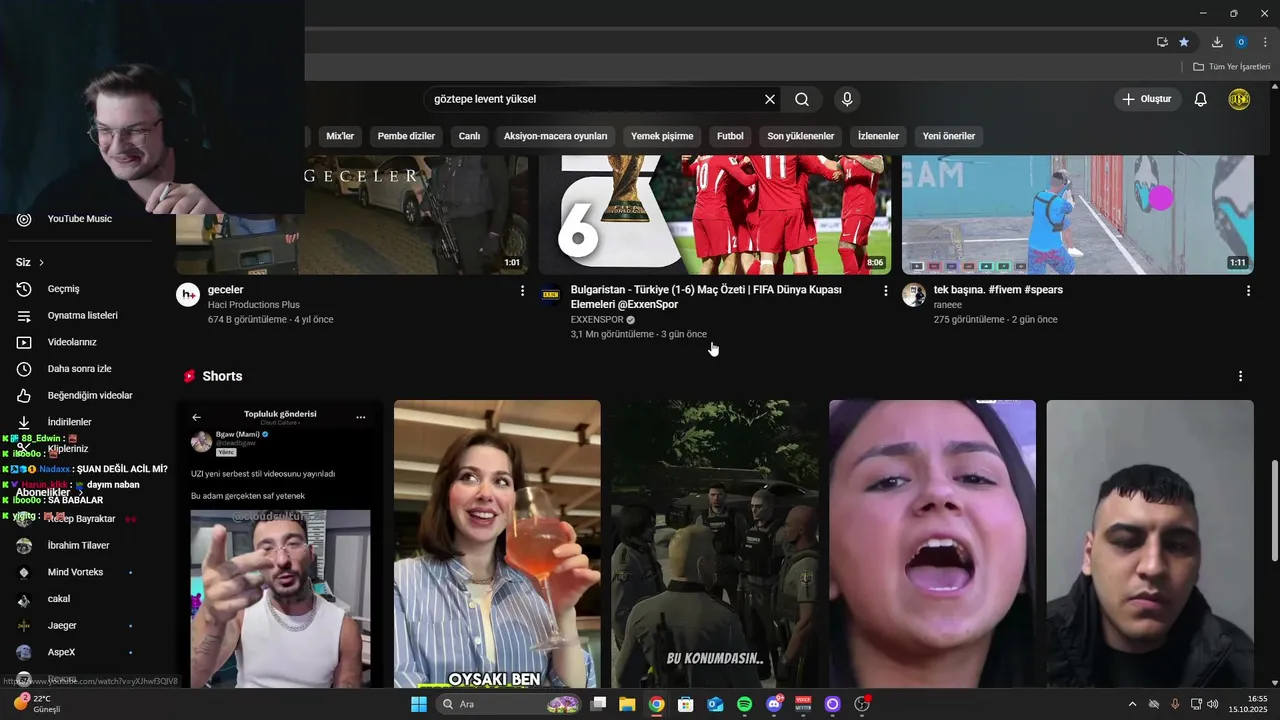Screen dimensions: 1280x720
Task: Open File Explorer from the taskbar
Action: (x=627, y=704)
